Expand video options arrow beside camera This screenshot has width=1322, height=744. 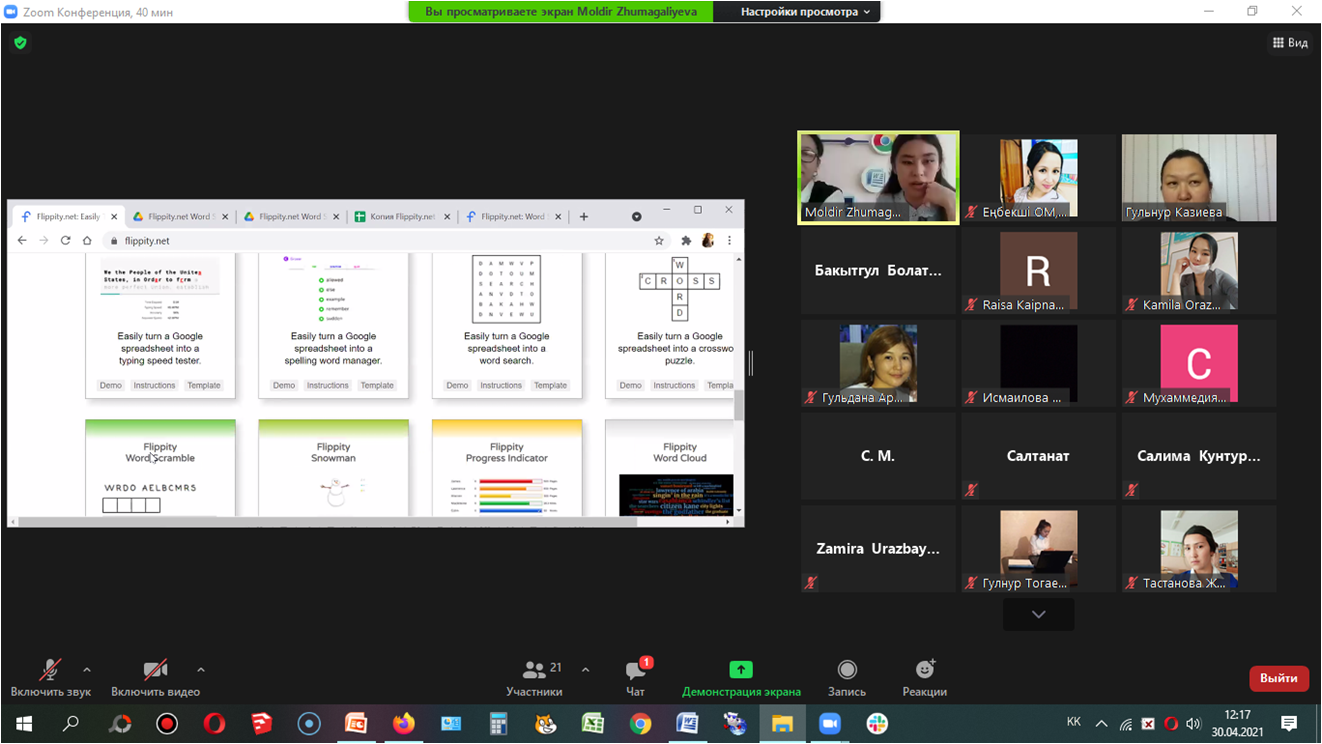201,670
